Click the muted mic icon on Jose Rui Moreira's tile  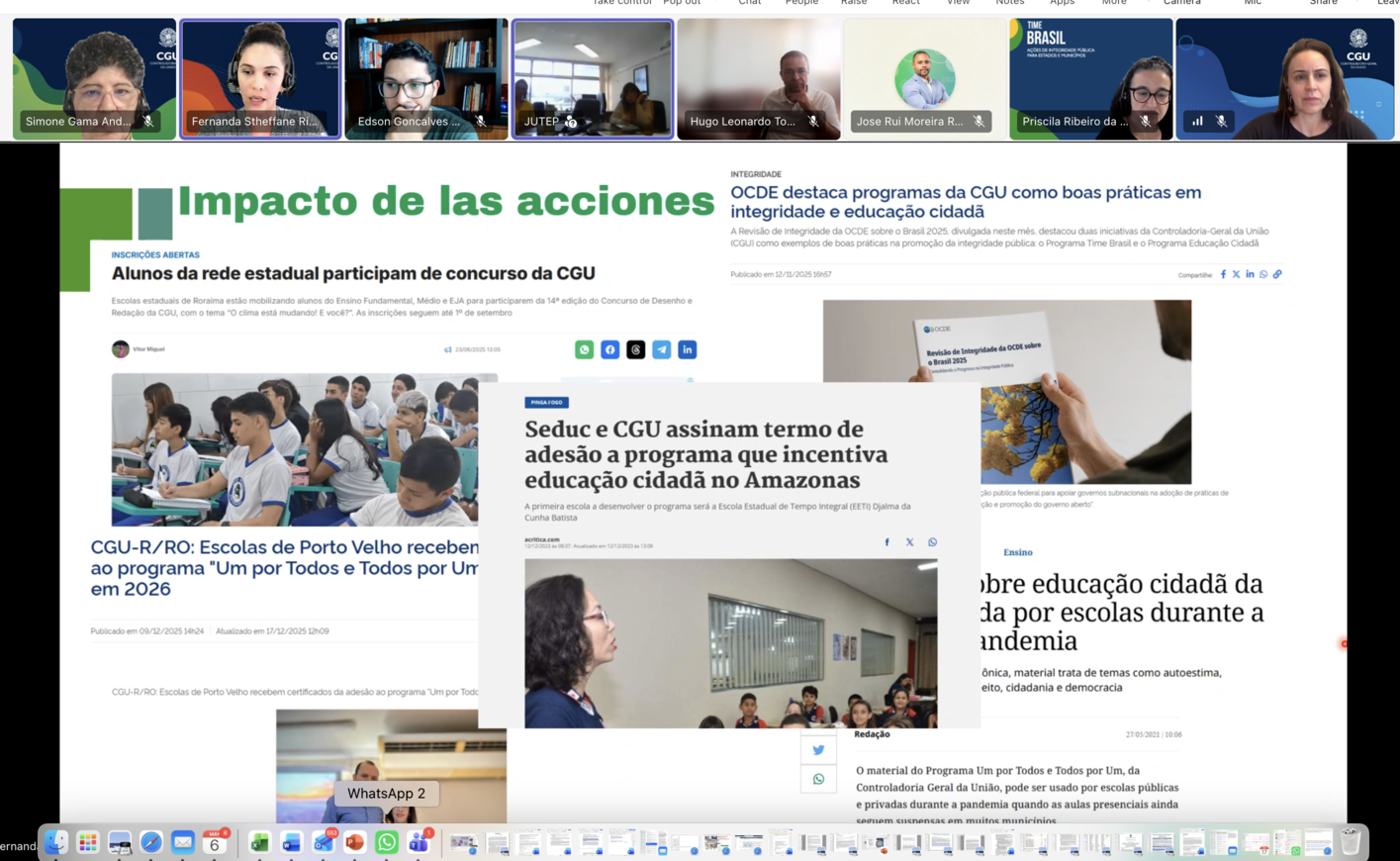point(979,122)
